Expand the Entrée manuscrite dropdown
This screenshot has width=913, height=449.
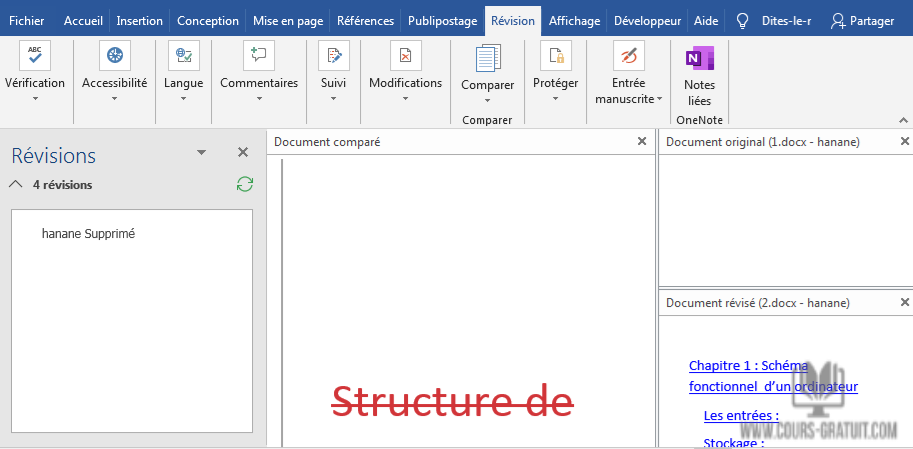660,99
